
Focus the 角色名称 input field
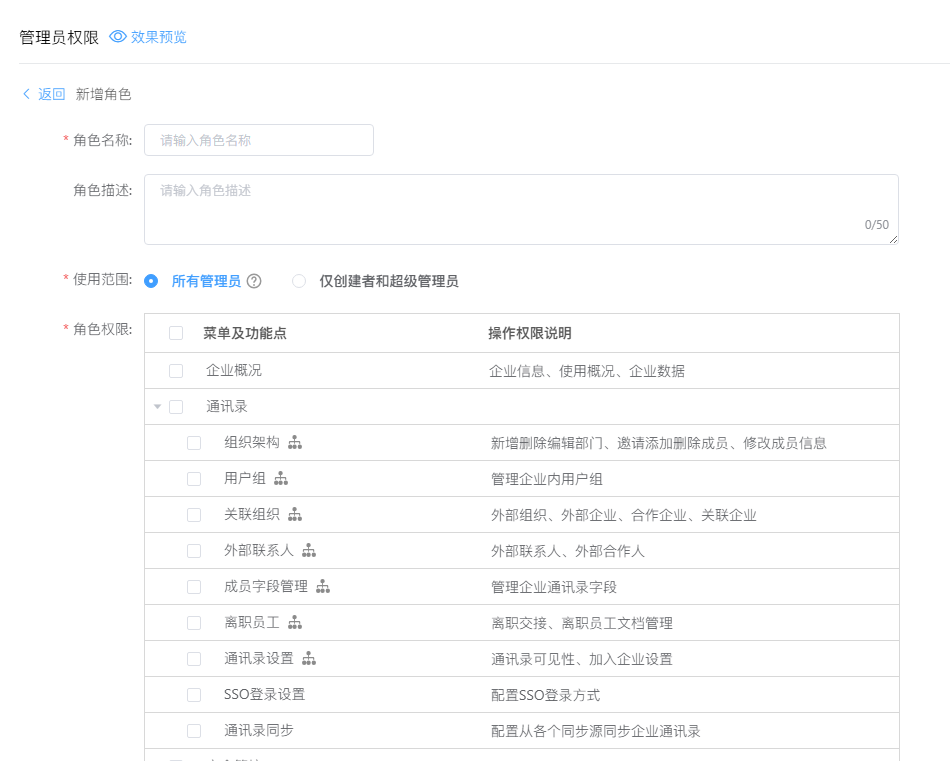(259, 140)
